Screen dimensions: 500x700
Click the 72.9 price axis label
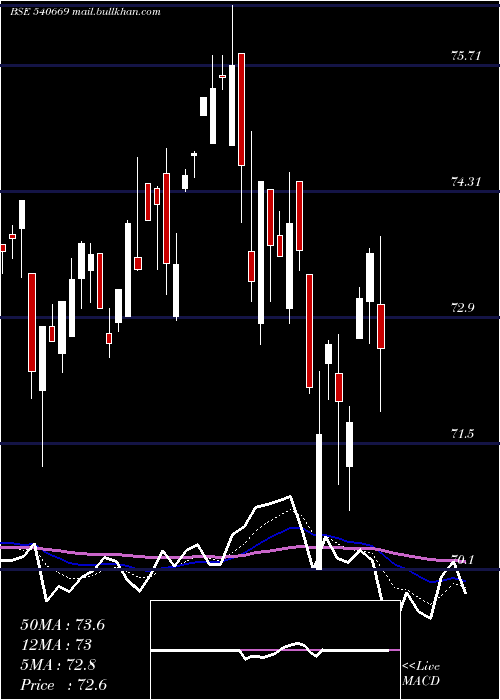pyautogui.click(x=463, y=308)
